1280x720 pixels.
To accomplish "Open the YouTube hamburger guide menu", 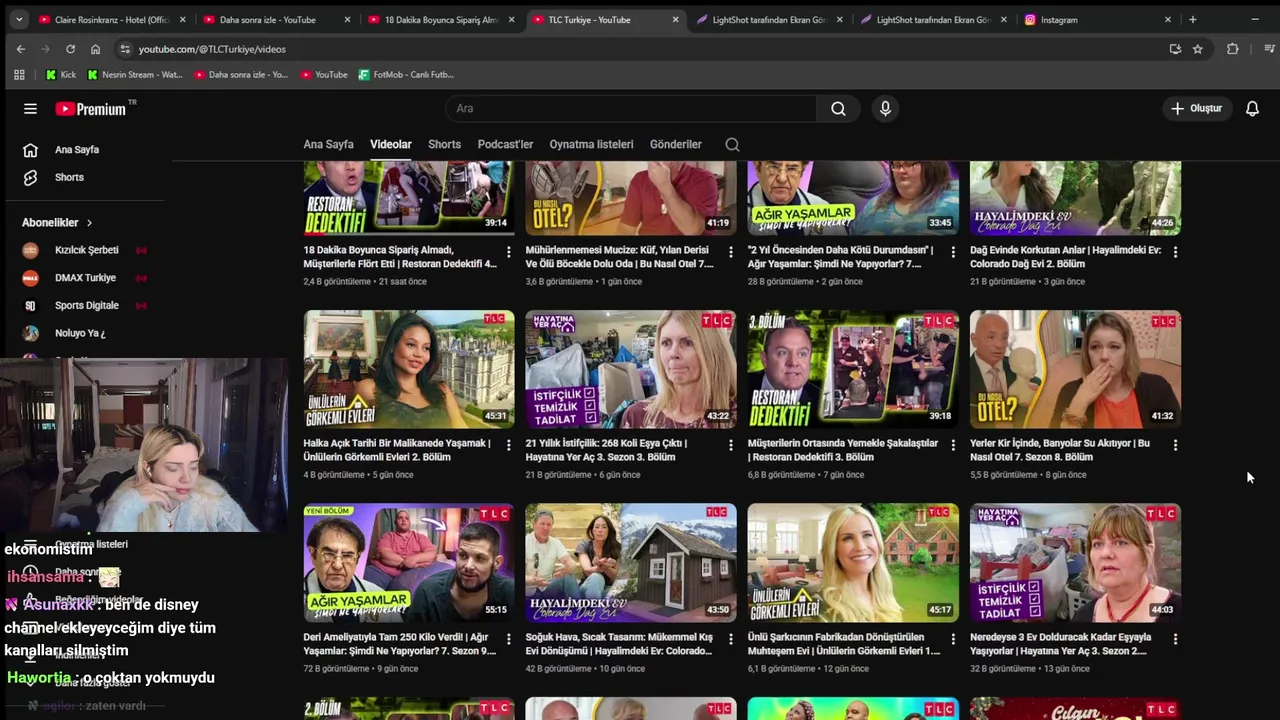I will coord(30,109).
